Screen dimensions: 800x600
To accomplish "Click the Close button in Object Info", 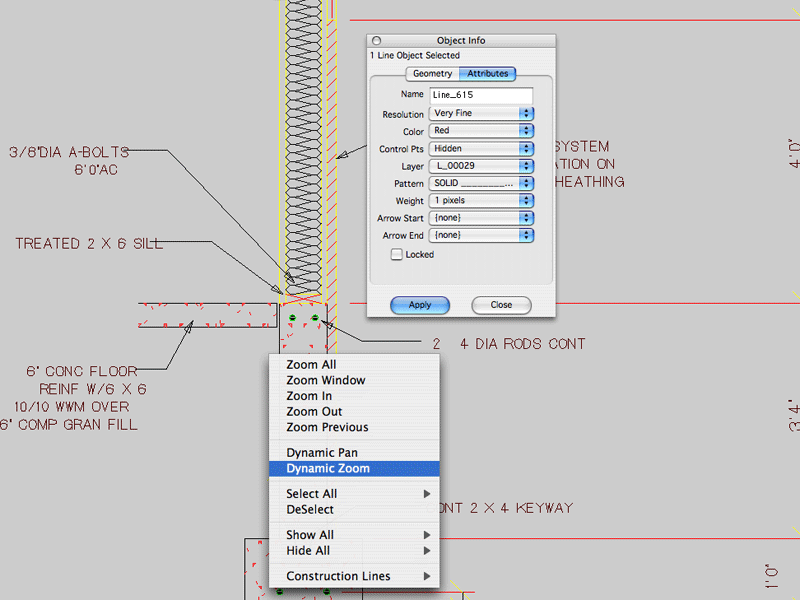I will [501, 305].
